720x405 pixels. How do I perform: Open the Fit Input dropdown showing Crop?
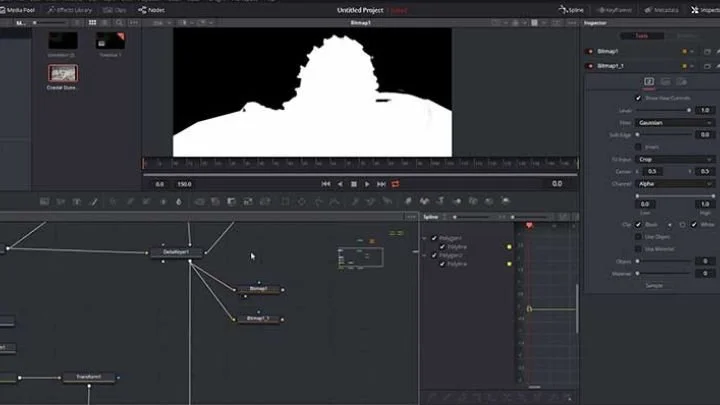[x=675, y=159]
